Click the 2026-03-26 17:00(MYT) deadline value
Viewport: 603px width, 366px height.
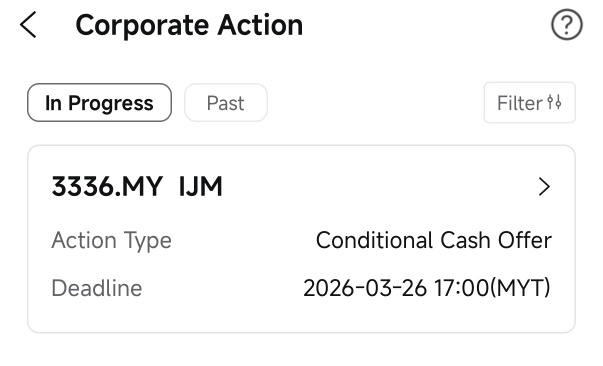(427, 288)
